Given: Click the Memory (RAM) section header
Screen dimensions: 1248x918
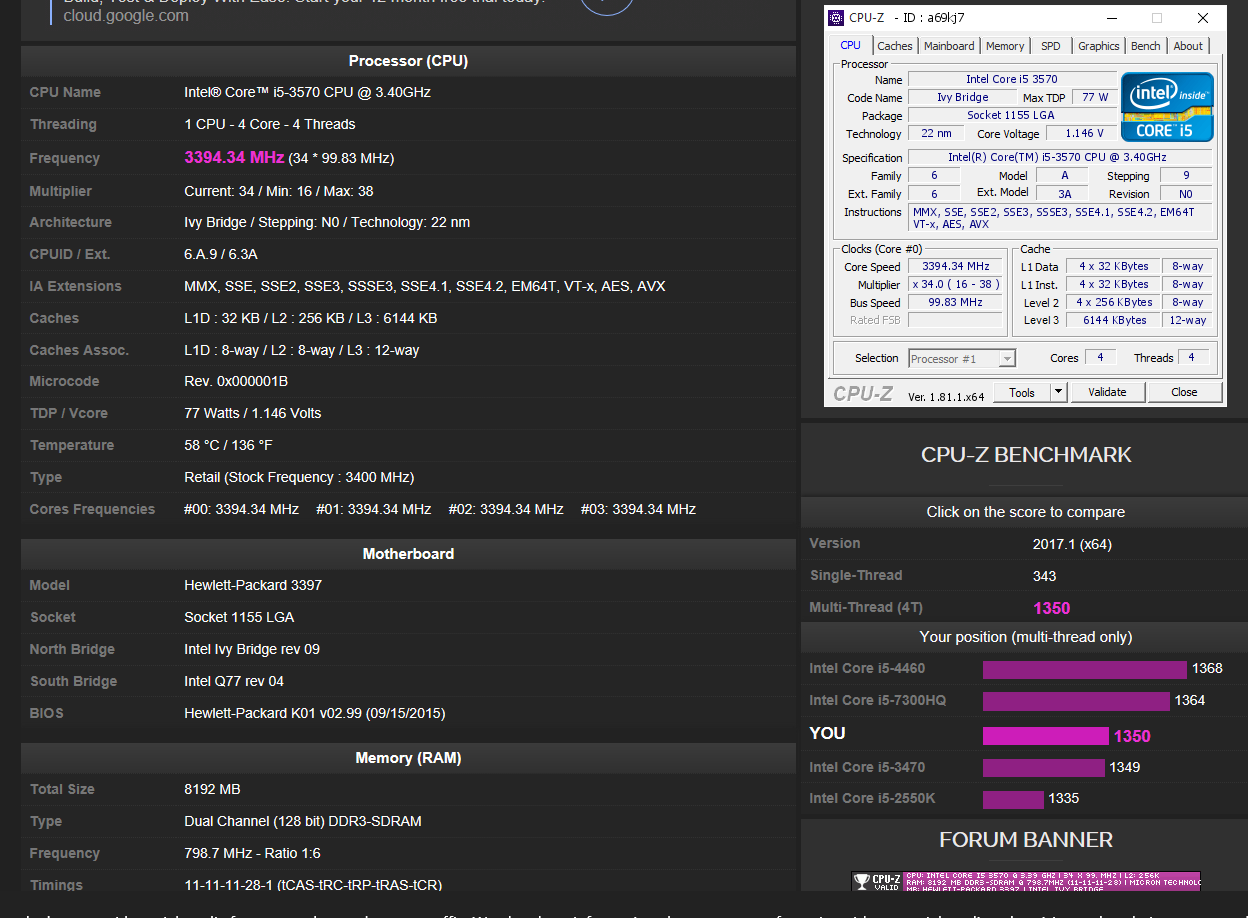Looking at the screenshot, I should 408,758.
